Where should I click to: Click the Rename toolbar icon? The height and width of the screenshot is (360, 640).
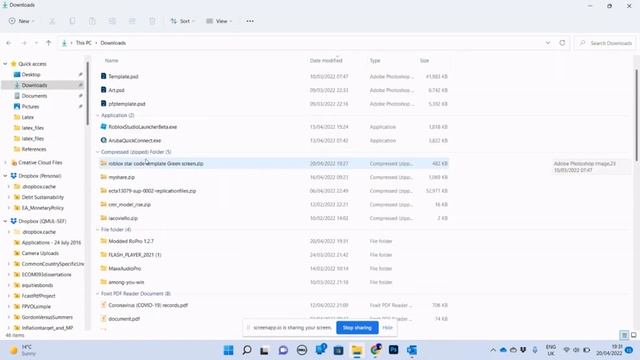tap(112, 21)
